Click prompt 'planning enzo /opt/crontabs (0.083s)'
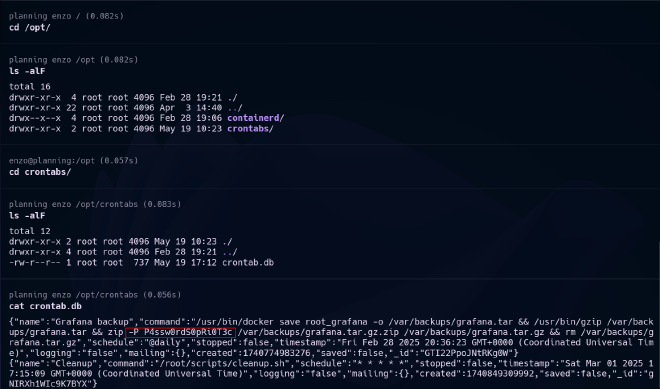The image size is (660, 389). (95, 204)
